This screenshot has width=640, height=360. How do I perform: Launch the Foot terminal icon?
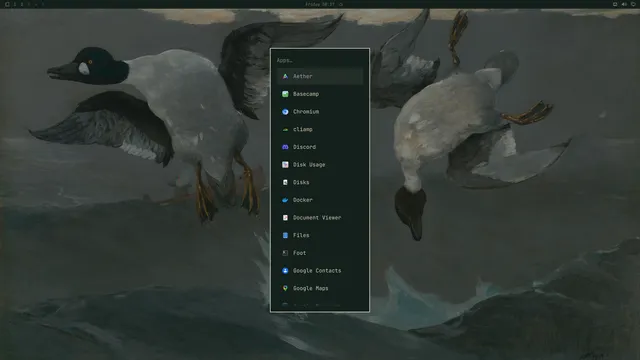tap(285, 253)
